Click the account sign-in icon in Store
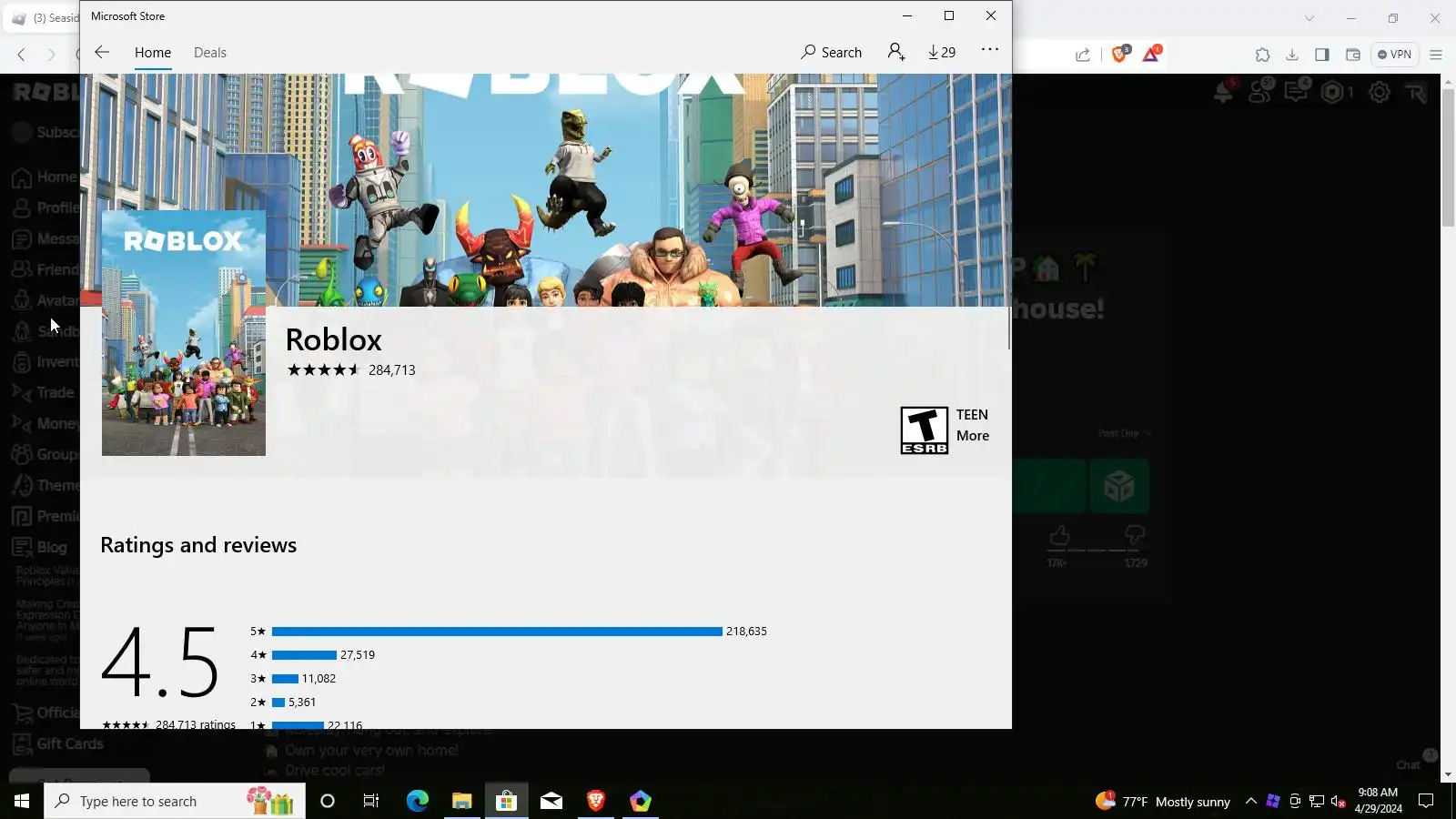 pos(896,52)
